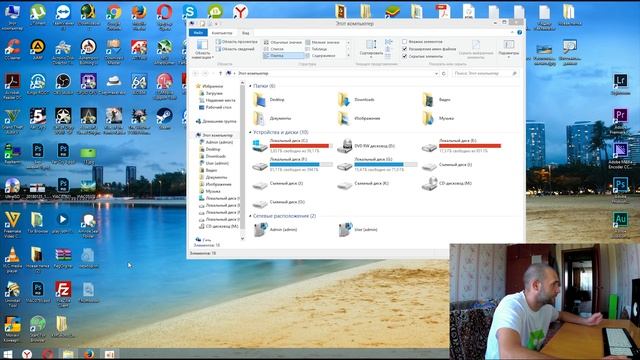Select the Adobe Audition Au desktop icon
The width and height of the screenshot is (640, 360).
point(620,224)
